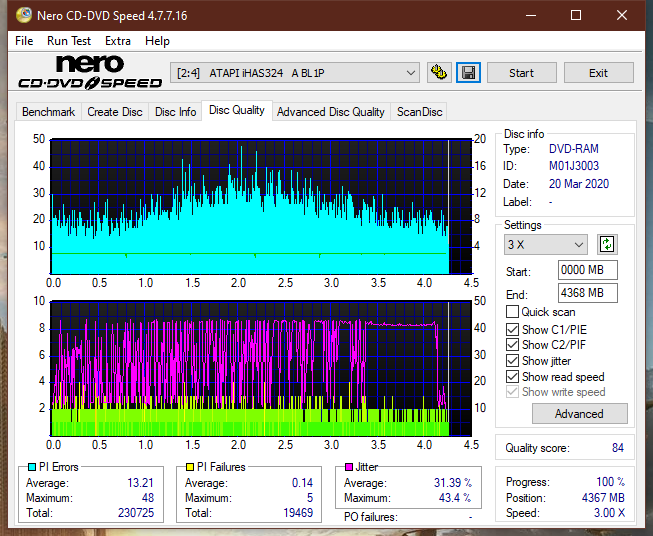Viewport: 653px width, 536px height.
Task: Click the PI Failures and jitter graph
Action: 261,369
